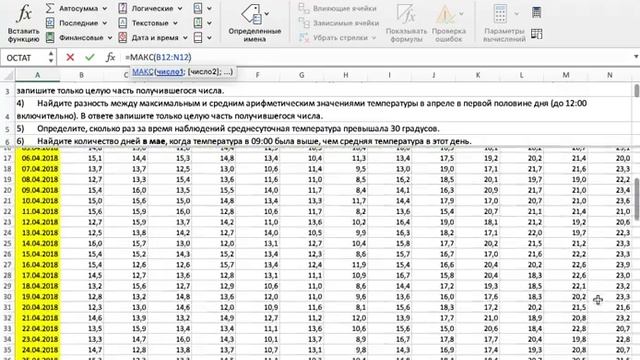Viewport: 640px width, 360px height.
Task: Select row 34 header
Action: 7,339
